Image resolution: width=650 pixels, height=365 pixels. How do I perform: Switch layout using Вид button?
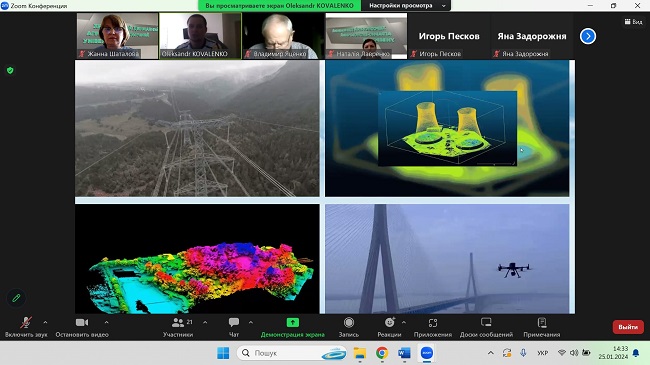[x=633, y=22]
